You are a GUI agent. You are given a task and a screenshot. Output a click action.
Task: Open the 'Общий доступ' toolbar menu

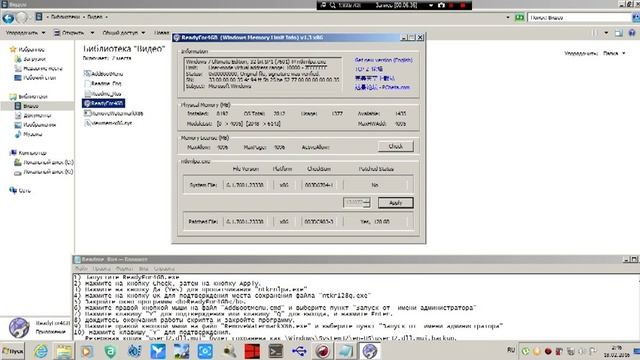coord(124,32)
